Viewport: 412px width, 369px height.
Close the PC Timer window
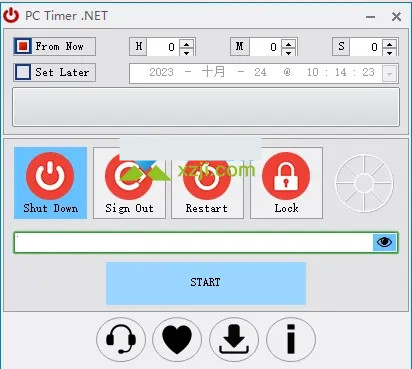coord(396,17)
